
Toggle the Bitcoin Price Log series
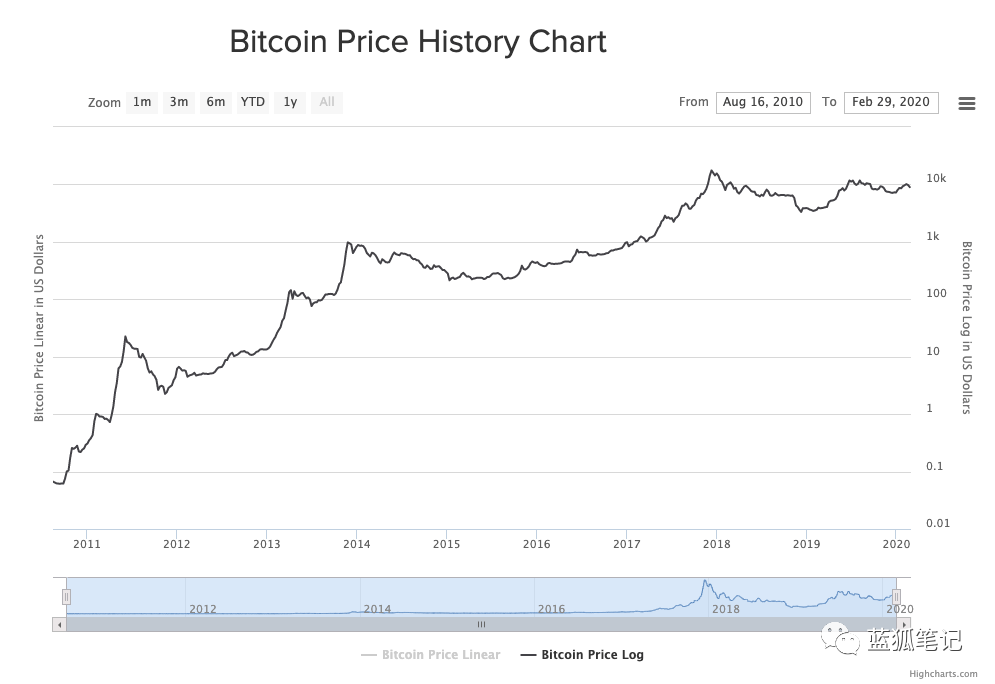(x=582, y=655)
